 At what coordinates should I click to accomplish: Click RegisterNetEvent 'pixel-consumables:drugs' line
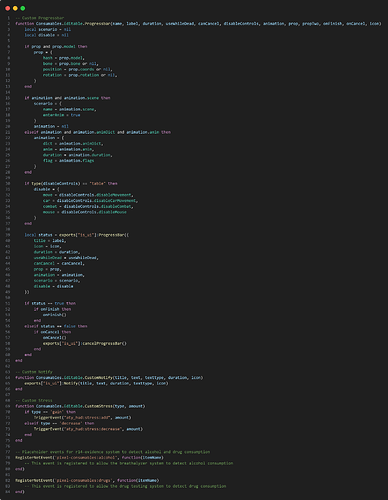tap(87, 480)
